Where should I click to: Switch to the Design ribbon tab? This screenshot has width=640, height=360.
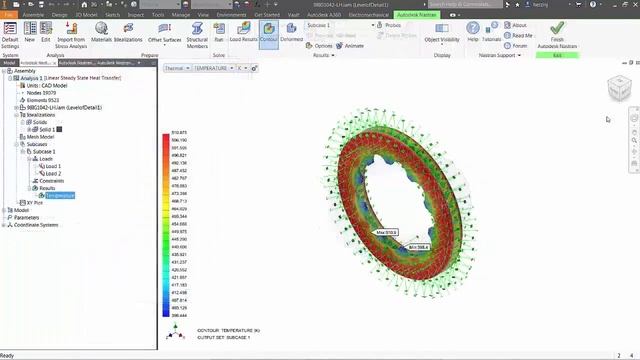pyautogui.click(x=60, y=15)
